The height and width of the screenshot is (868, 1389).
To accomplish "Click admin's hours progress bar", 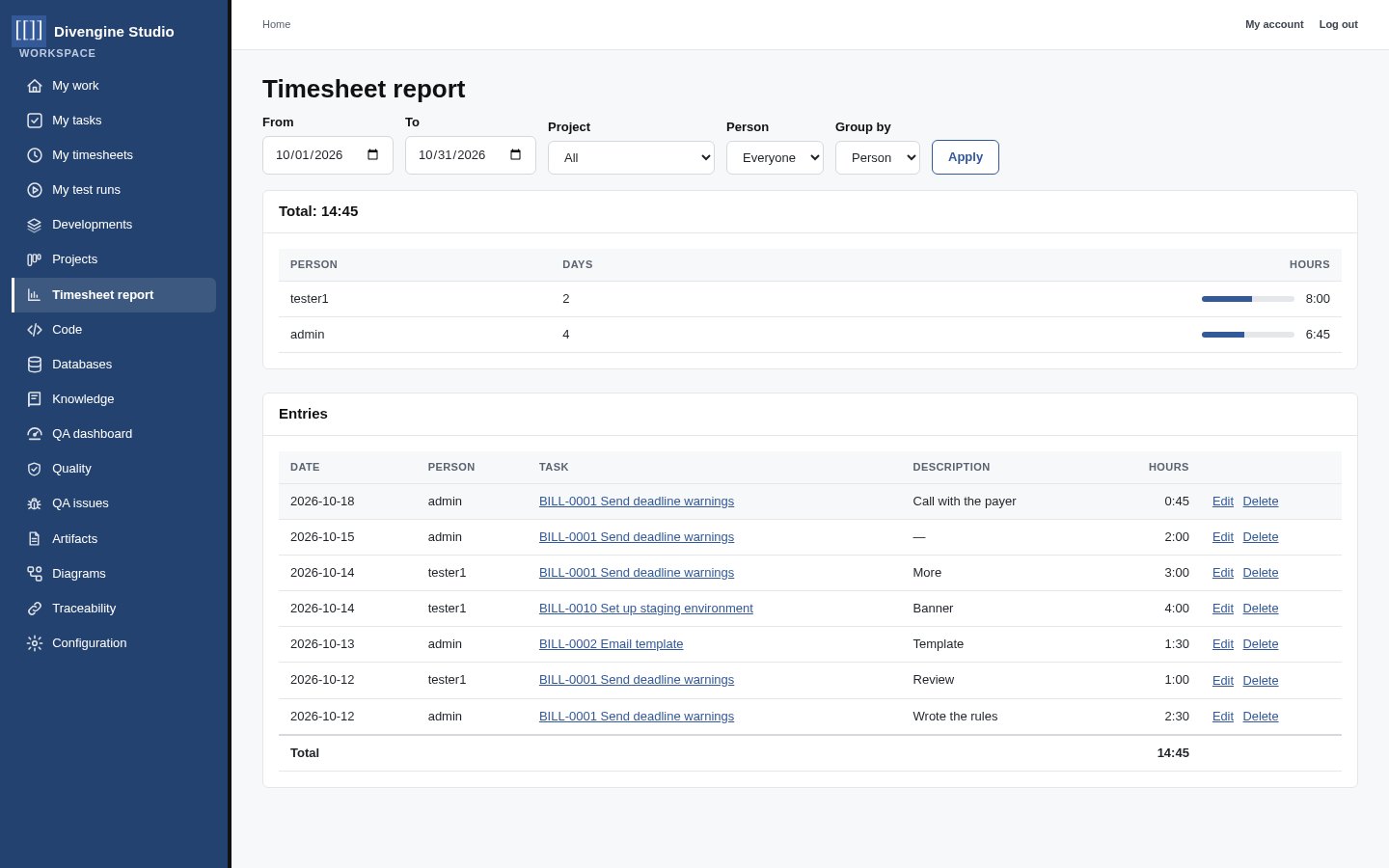I will click(1248, 335).
